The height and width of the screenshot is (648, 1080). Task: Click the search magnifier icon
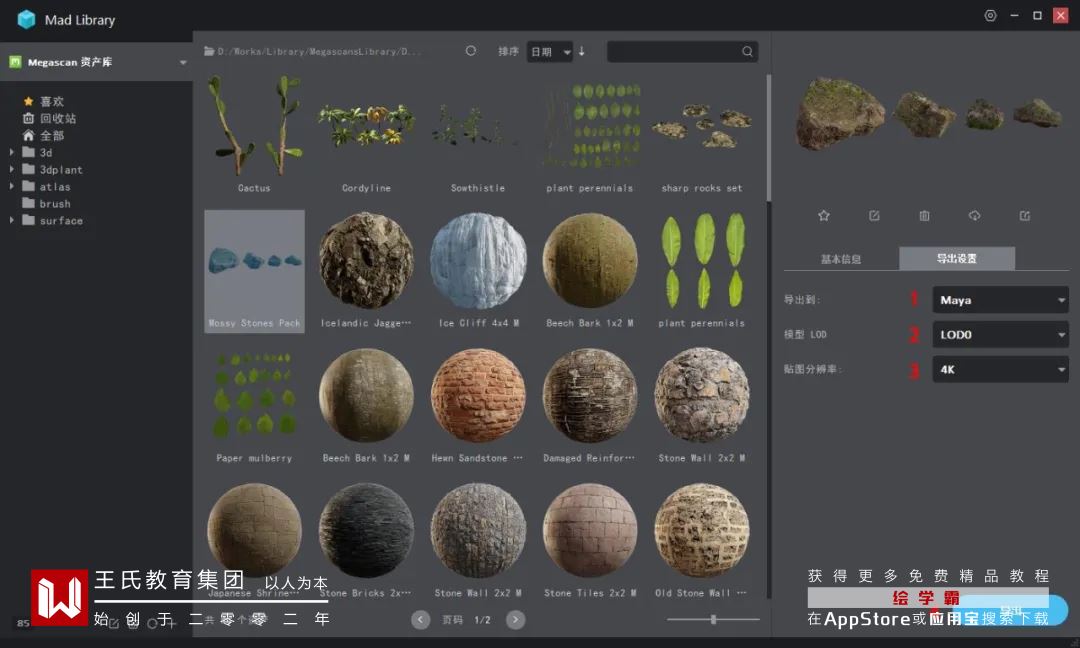click(747, 52)
